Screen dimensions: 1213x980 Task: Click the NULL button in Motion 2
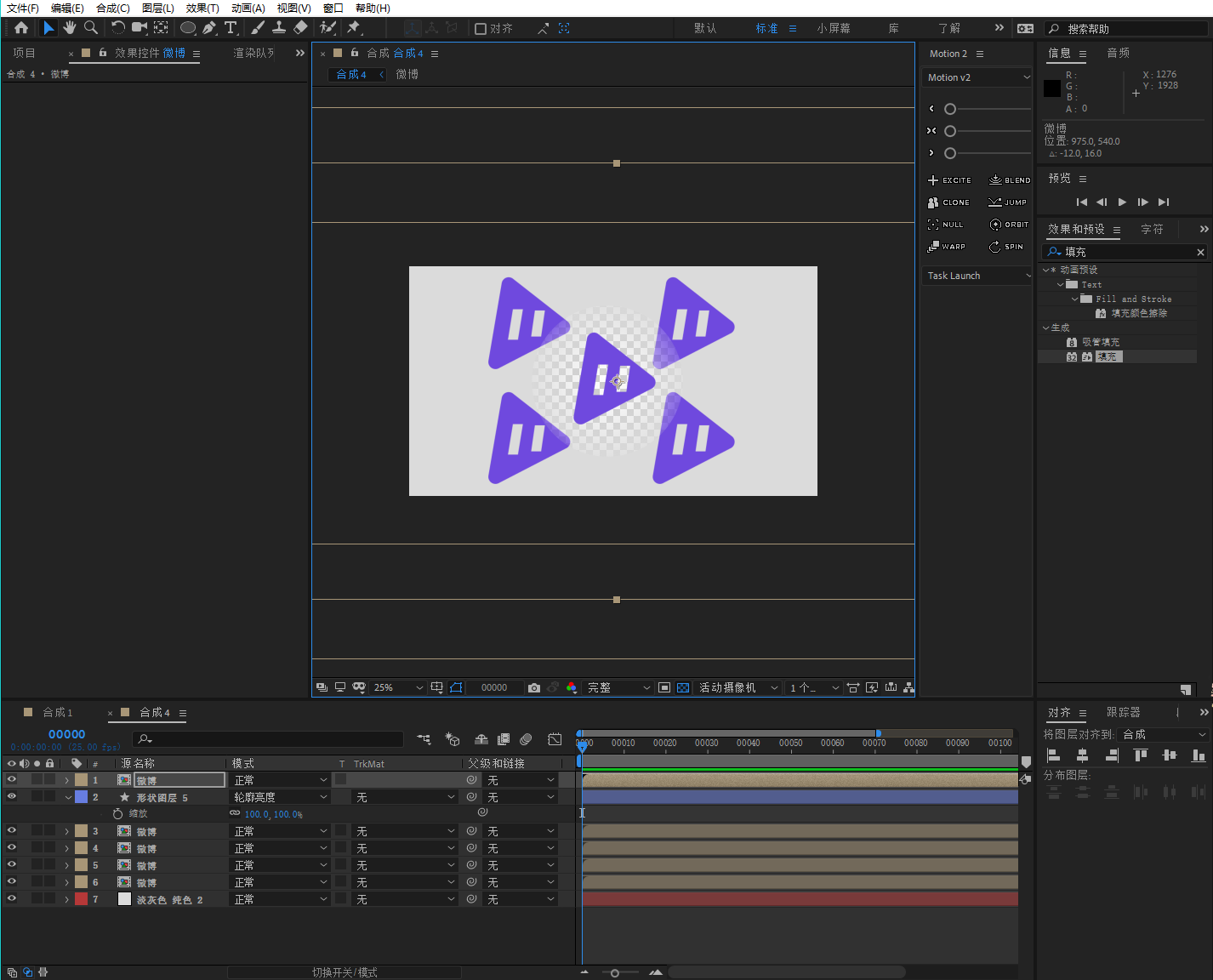(946, 225)
